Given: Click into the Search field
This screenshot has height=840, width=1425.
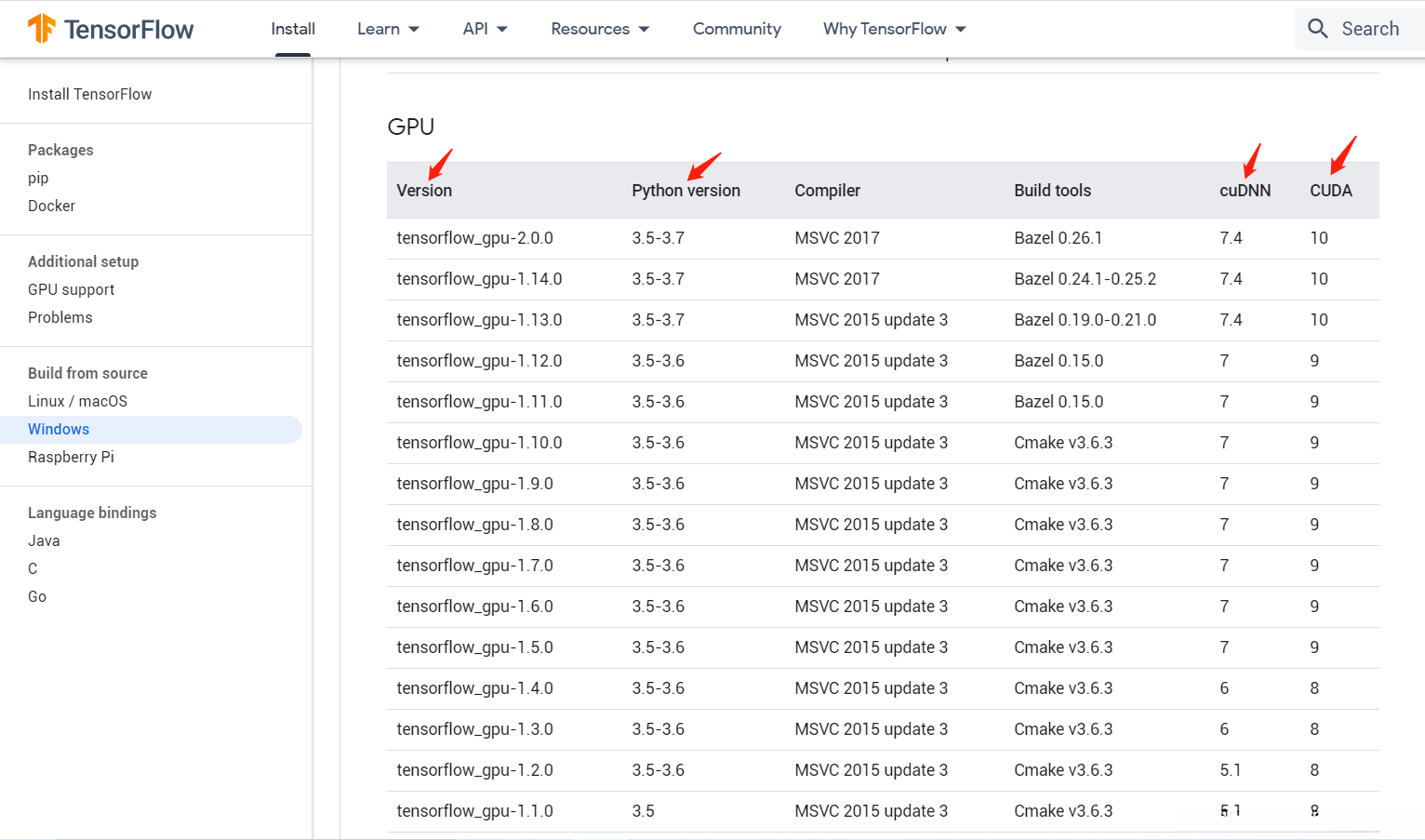Looking at the screenshot, I should pyautogui.click(x=1369, y=29).
